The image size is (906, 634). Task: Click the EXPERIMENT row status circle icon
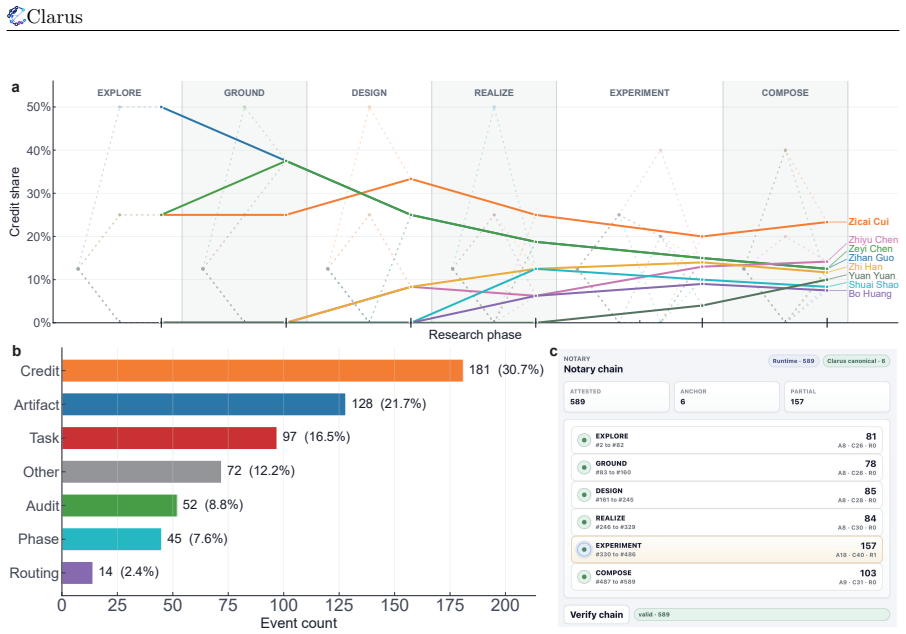584,550
